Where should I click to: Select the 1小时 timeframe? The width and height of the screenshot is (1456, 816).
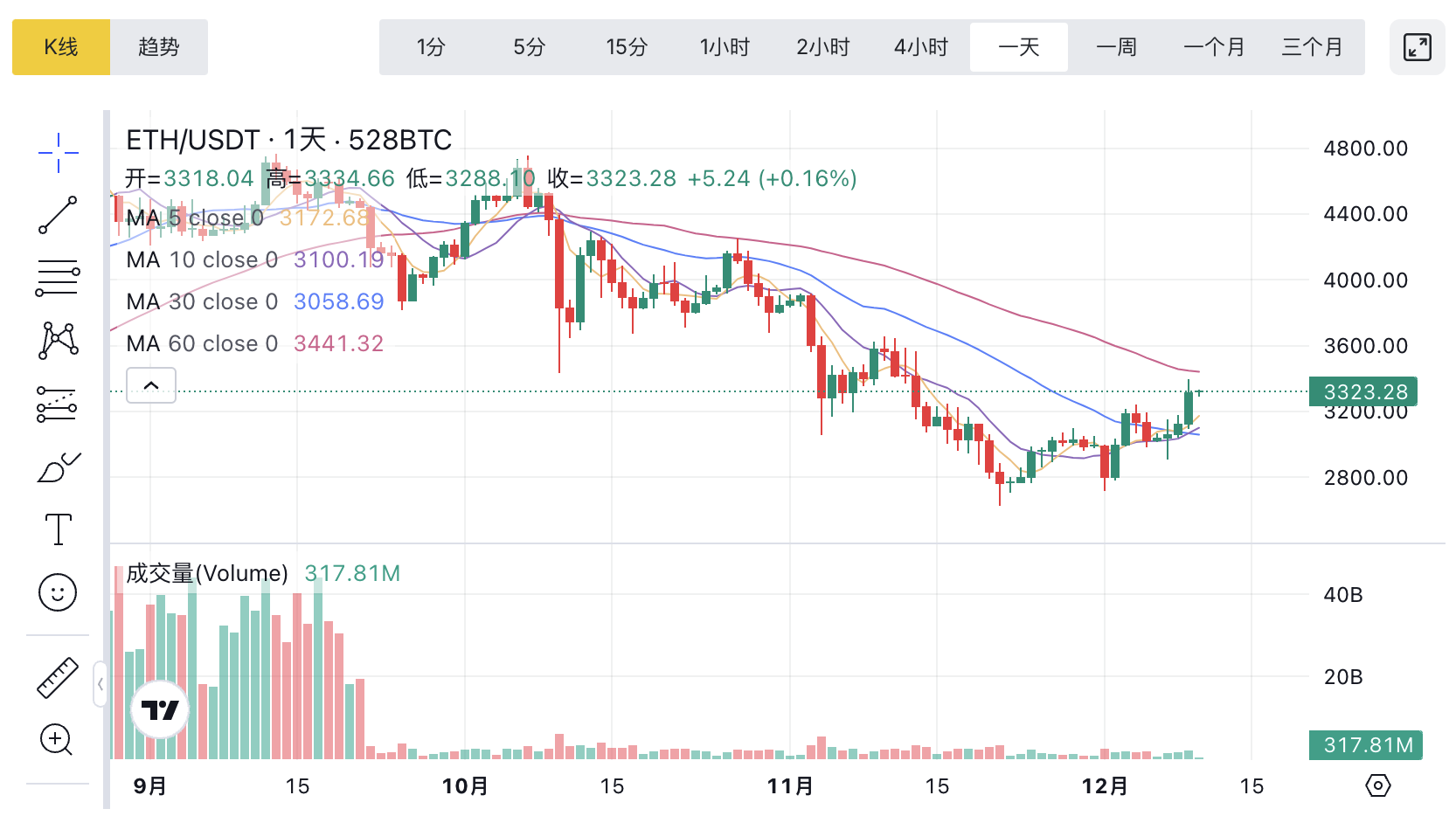[x=725, y=47]
